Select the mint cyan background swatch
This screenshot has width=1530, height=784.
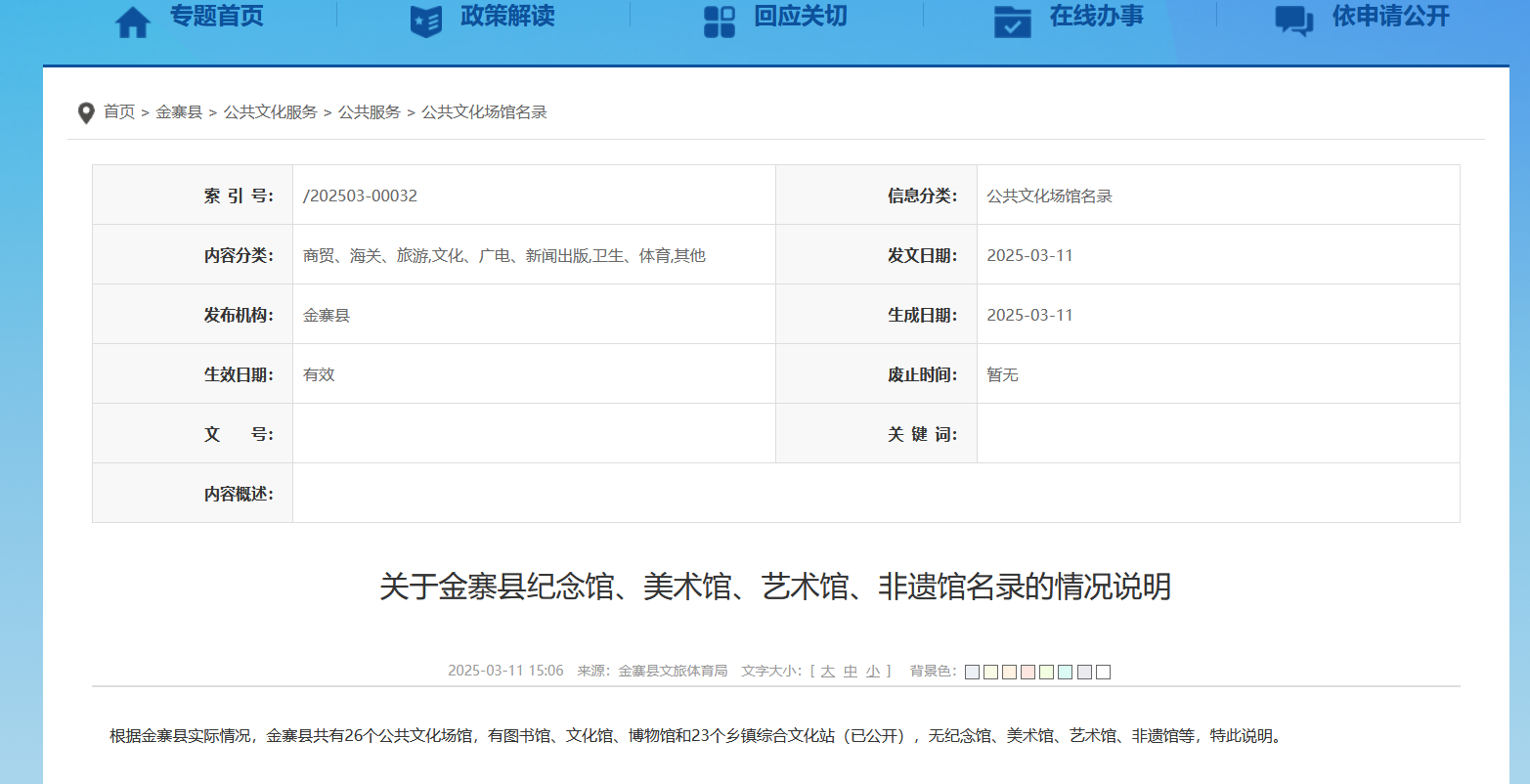tap(1066, 673)
